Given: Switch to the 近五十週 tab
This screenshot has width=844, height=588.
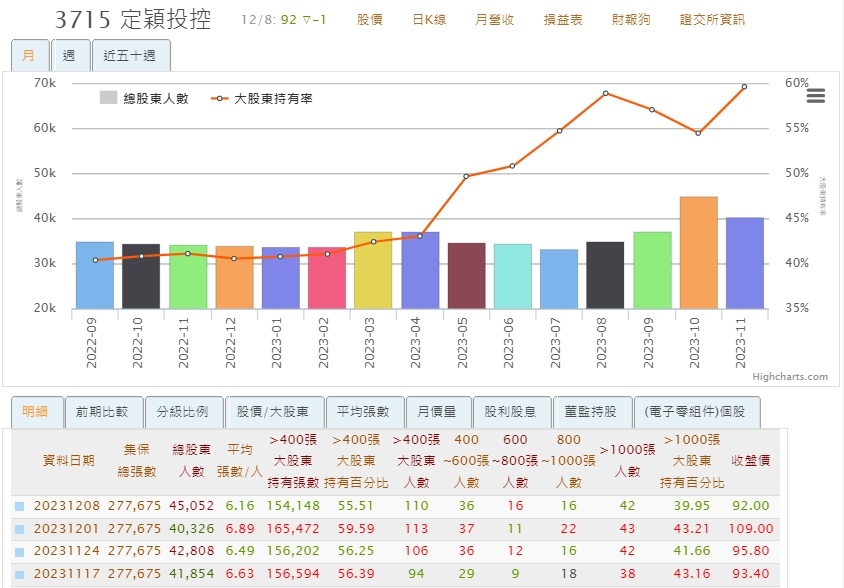Looking at the screenshot, I should [127, 56].
